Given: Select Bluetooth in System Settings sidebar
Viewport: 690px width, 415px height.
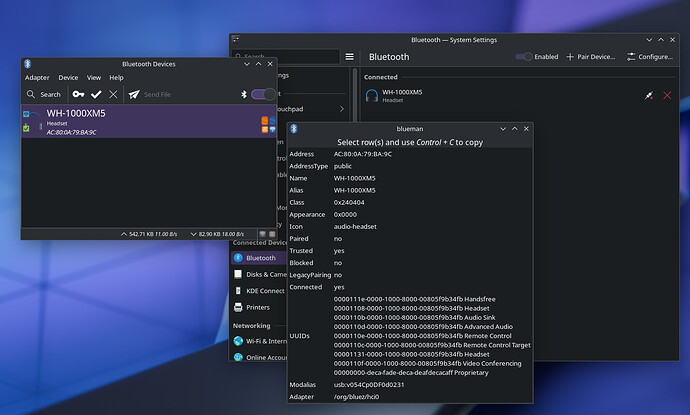Looking at the screenshot, I should [x=259, y=258].
